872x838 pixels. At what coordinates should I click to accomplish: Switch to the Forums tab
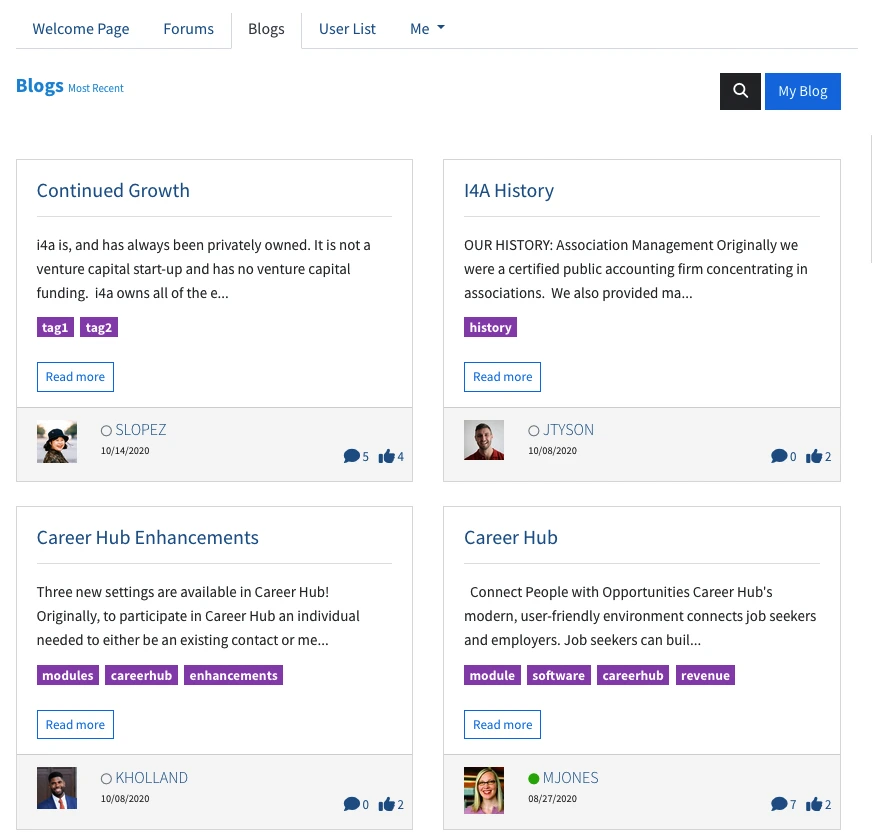188,29
